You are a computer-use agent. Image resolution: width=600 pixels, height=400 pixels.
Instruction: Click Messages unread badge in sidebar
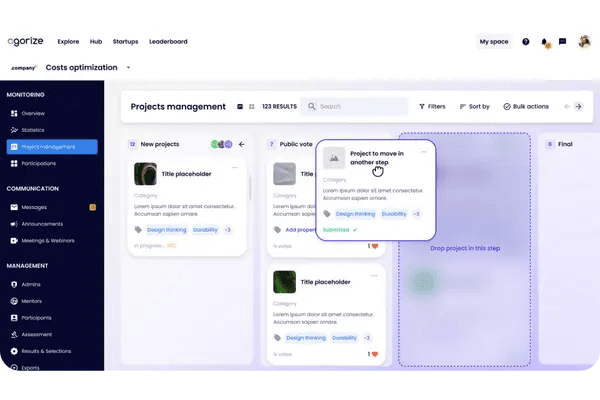93,207
